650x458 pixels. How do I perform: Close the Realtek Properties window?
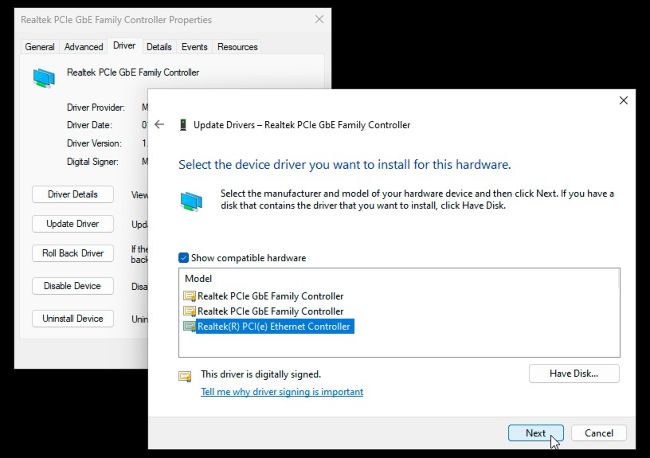[319, 19]
